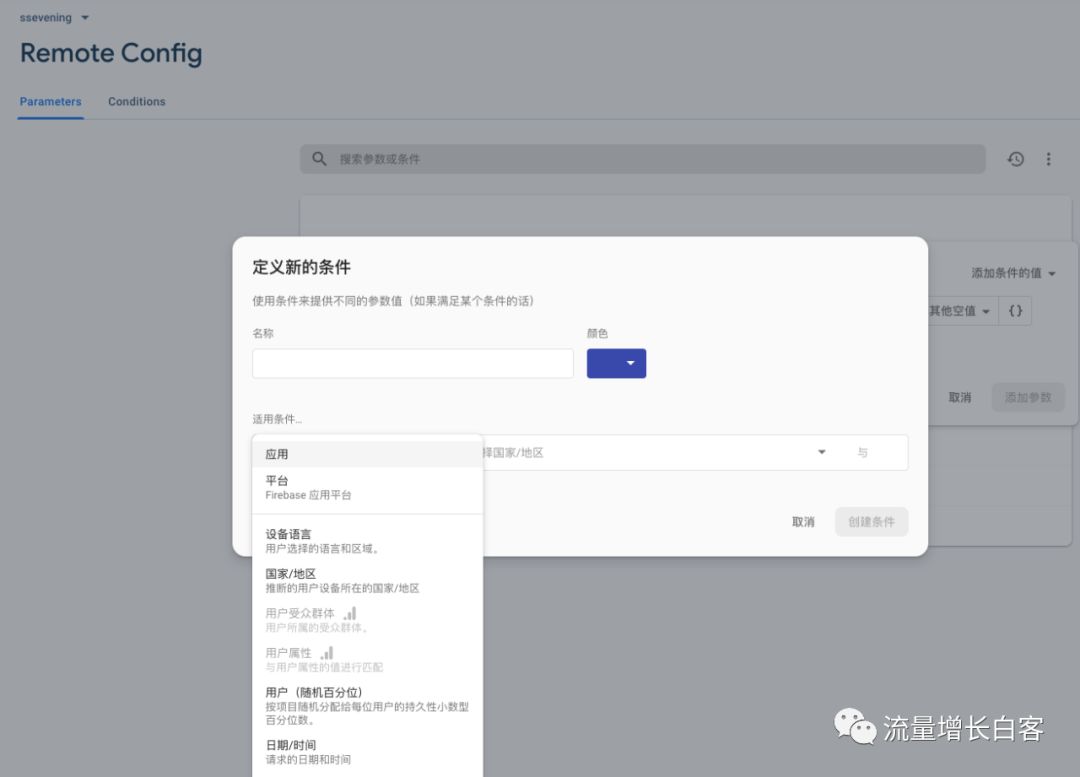The height and width of the screenshot is (777, 1080).
Task: Click the 添加参数 button
Action: [x=1028, y=397]
